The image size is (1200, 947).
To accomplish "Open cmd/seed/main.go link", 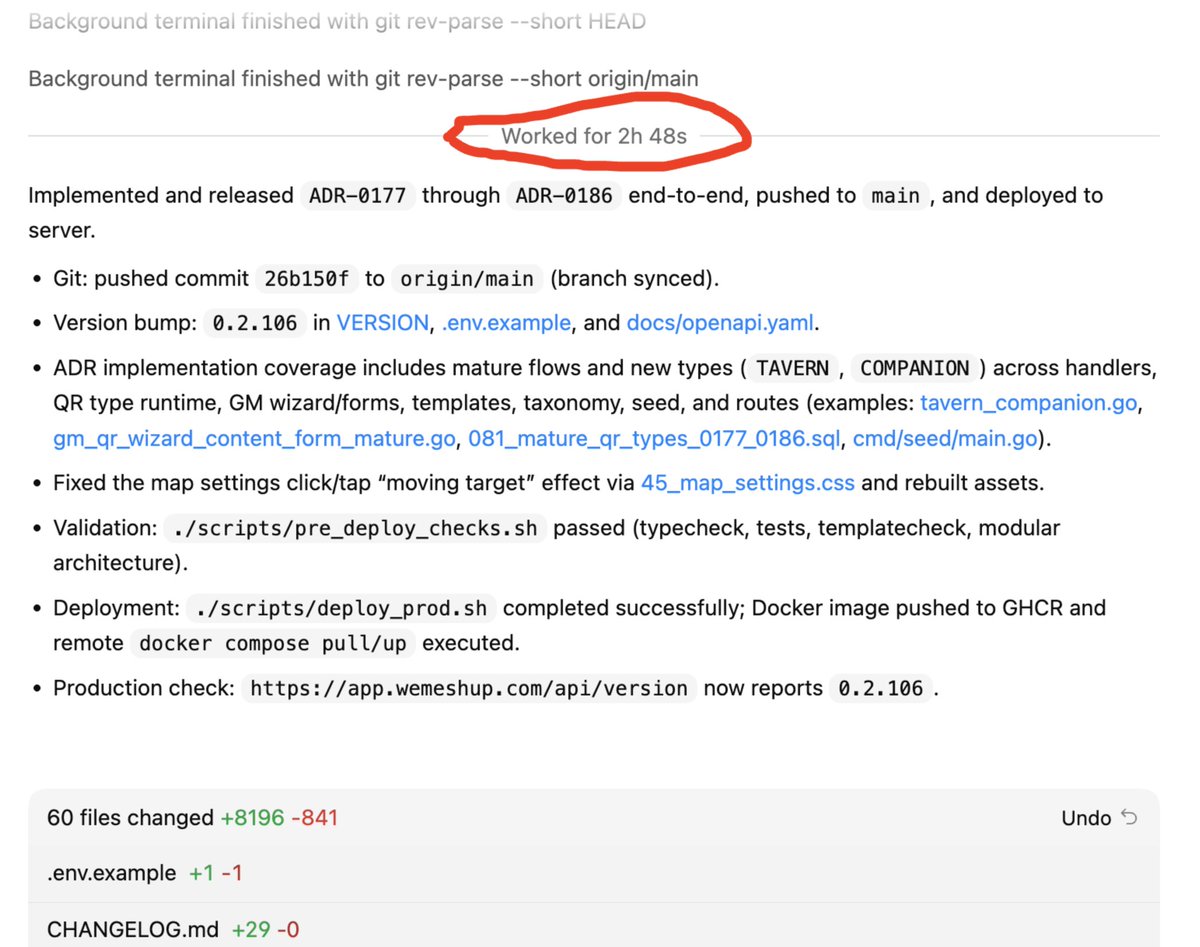I will (946, 438).
